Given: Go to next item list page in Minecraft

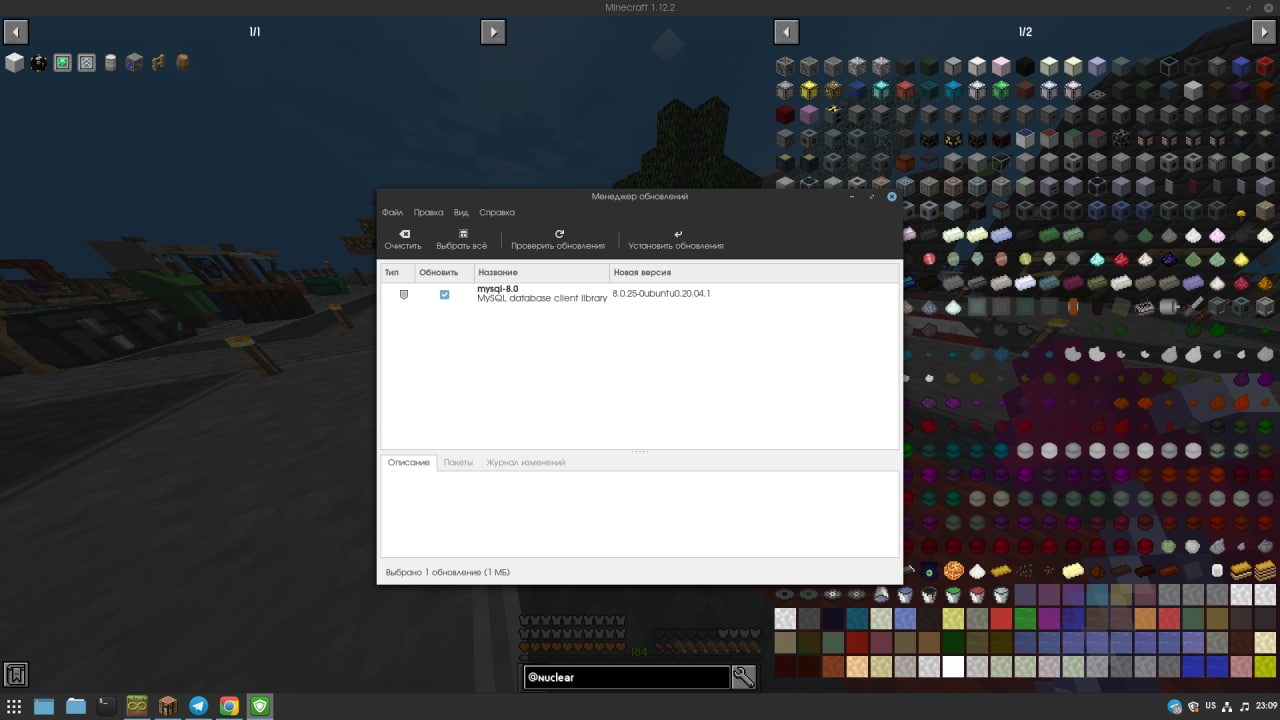Looking at the screenshot, I should (1264, 32).
